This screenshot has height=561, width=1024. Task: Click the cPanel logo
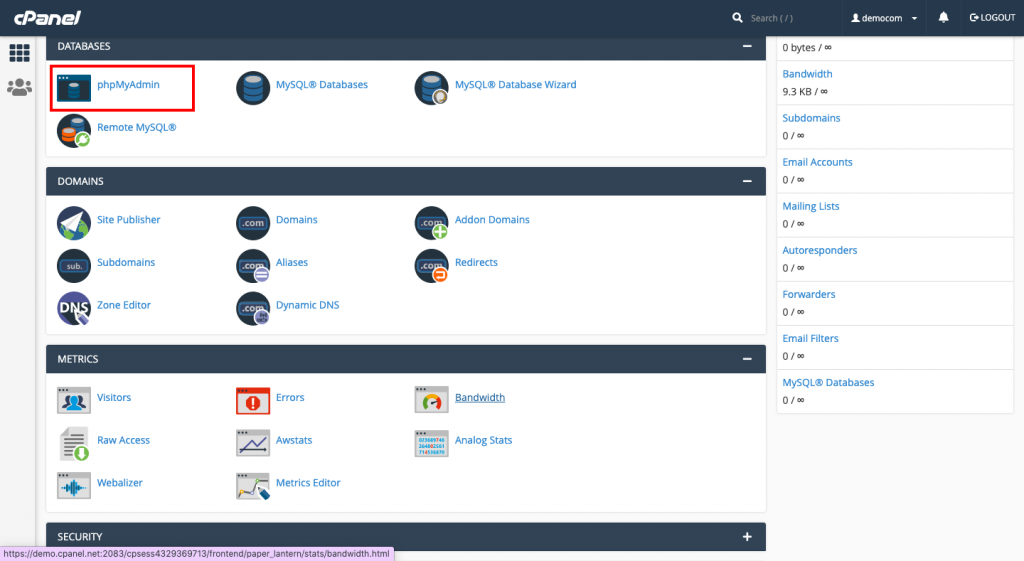coord(47,18)
